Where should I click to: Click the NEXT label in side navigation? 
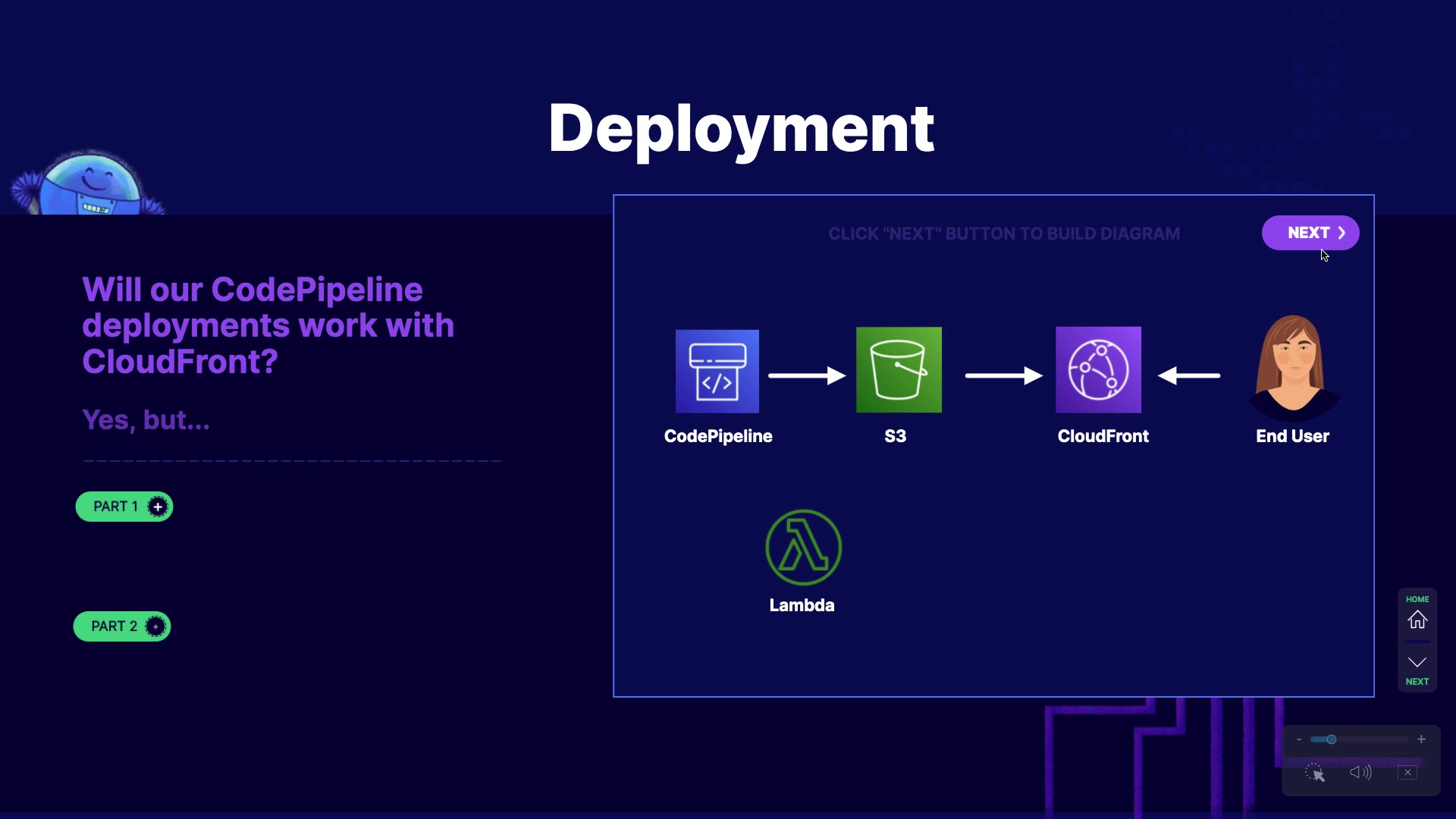[x=1417, y=682]
